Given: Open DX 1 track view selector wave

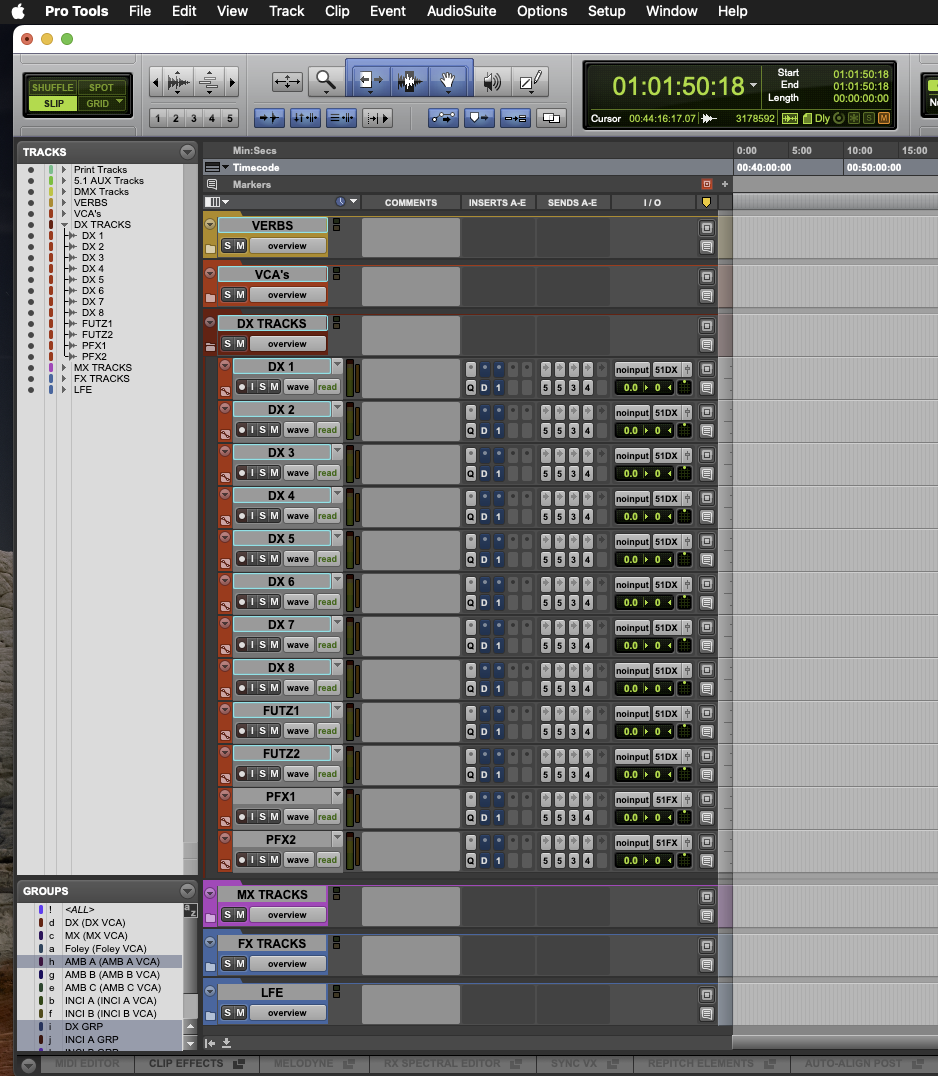Looking at the screenshot, I should [x=298, y=387].
